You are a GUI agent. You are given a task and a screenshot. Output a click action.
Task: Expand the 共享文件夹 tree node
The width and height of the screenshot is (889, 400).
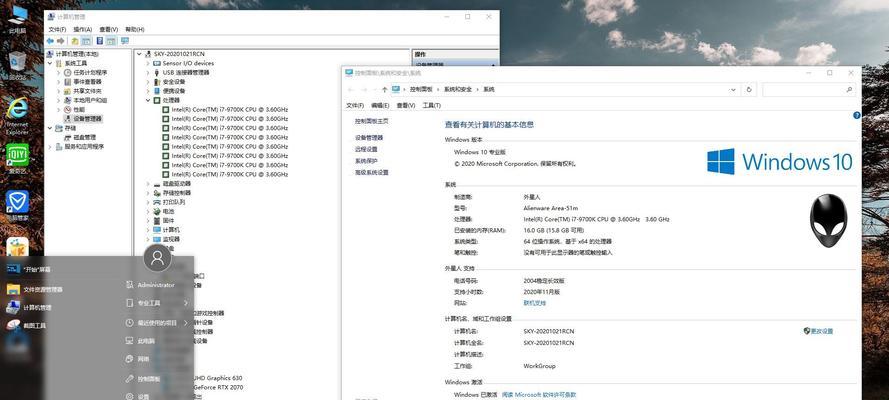coord(58,91)
